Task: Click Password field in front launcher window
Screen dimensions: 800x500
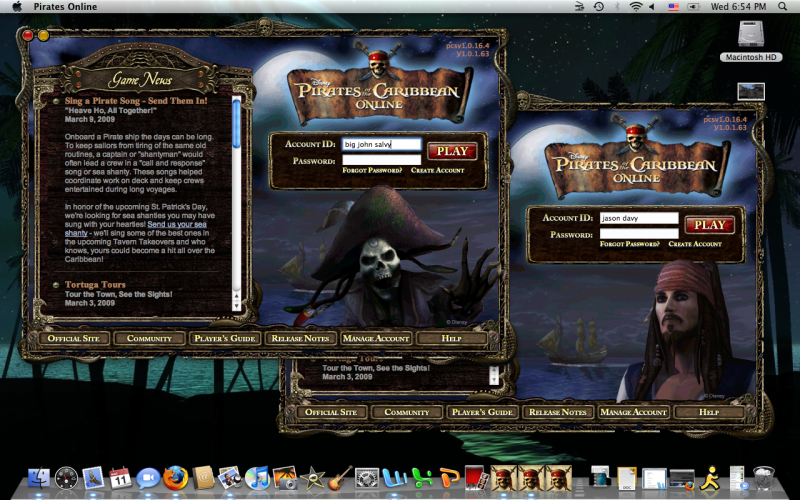Action: 382,160
